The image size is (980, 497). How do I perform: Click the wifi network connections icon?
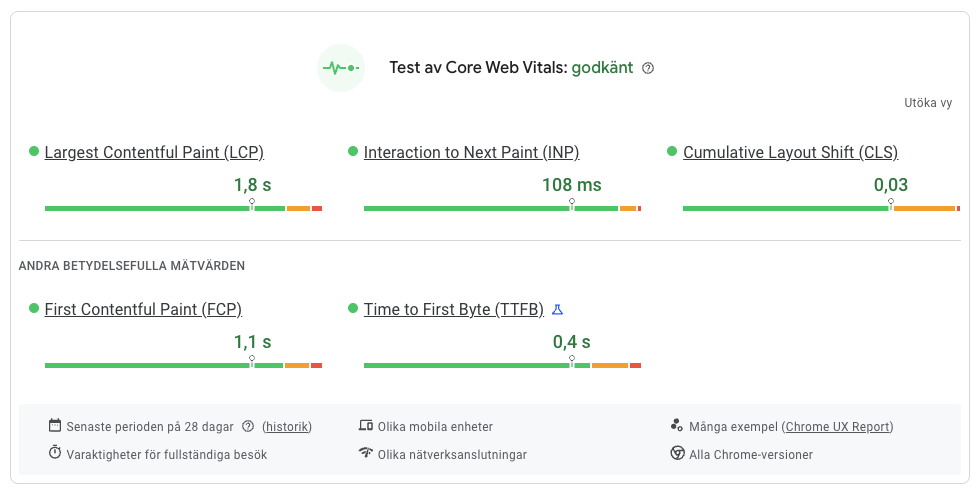366,454
